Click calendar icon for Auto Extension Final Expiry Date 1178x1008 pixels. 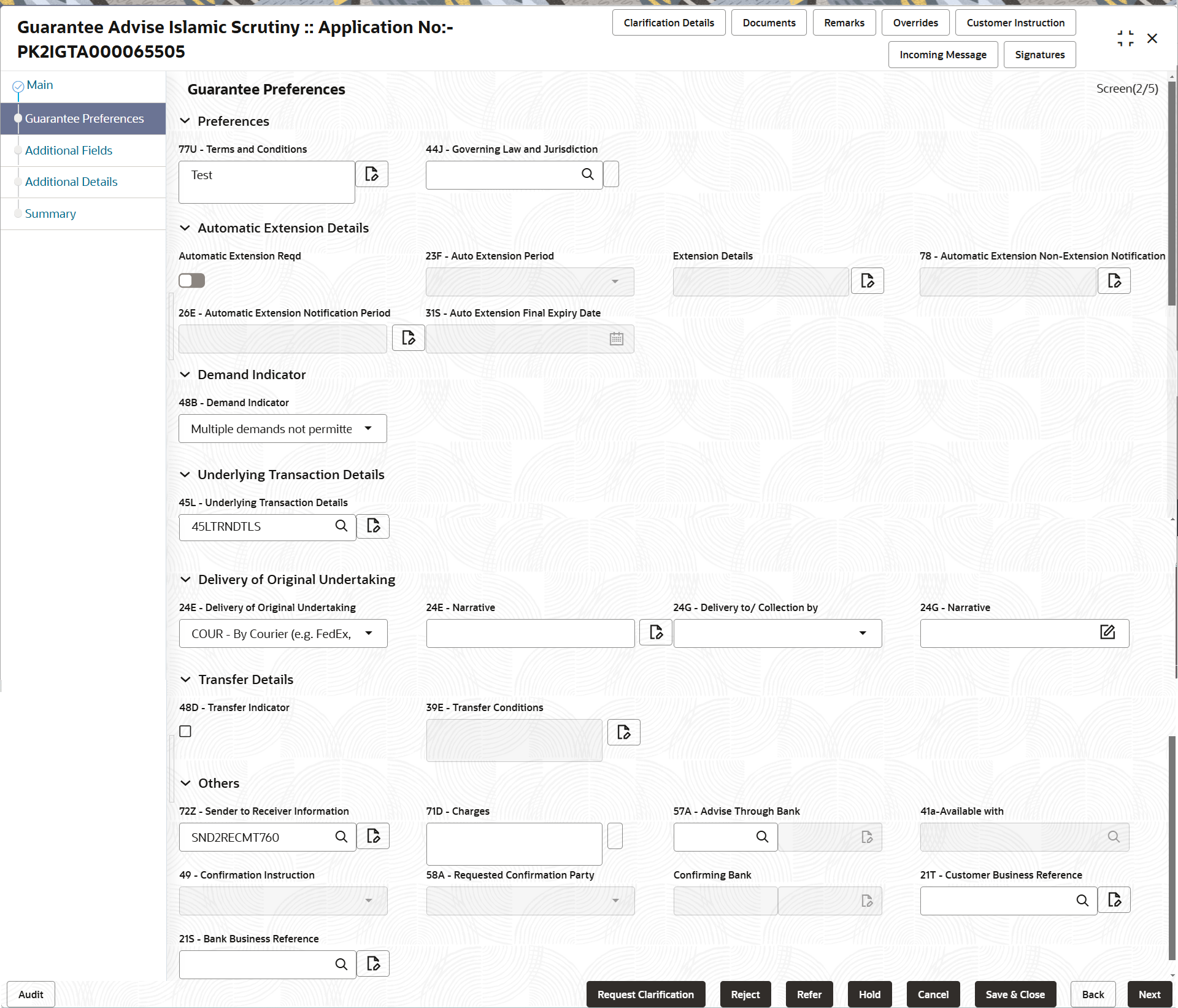click(x=617, y=339)
